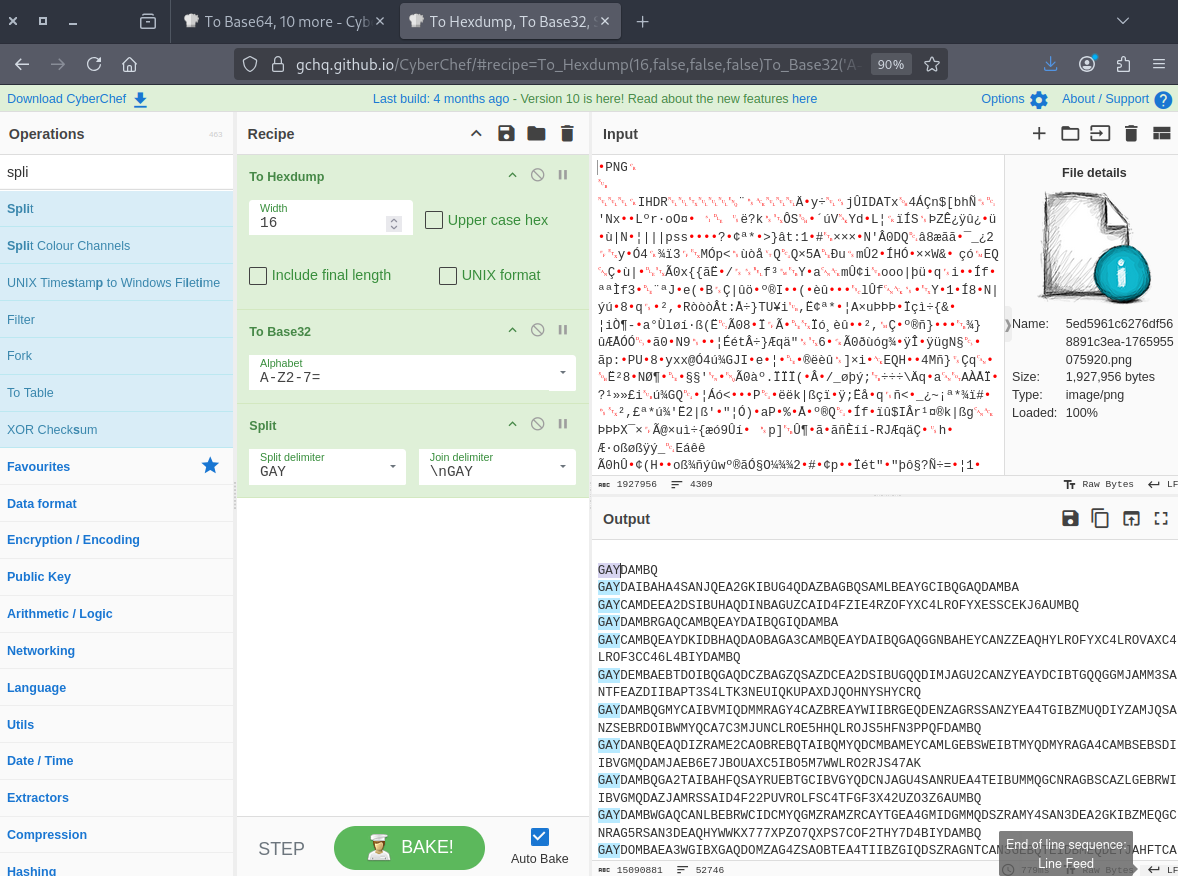Open the Encryption / Encoding operations category
The height and width of the screenshot is (876, 1178).
(73, 540)
